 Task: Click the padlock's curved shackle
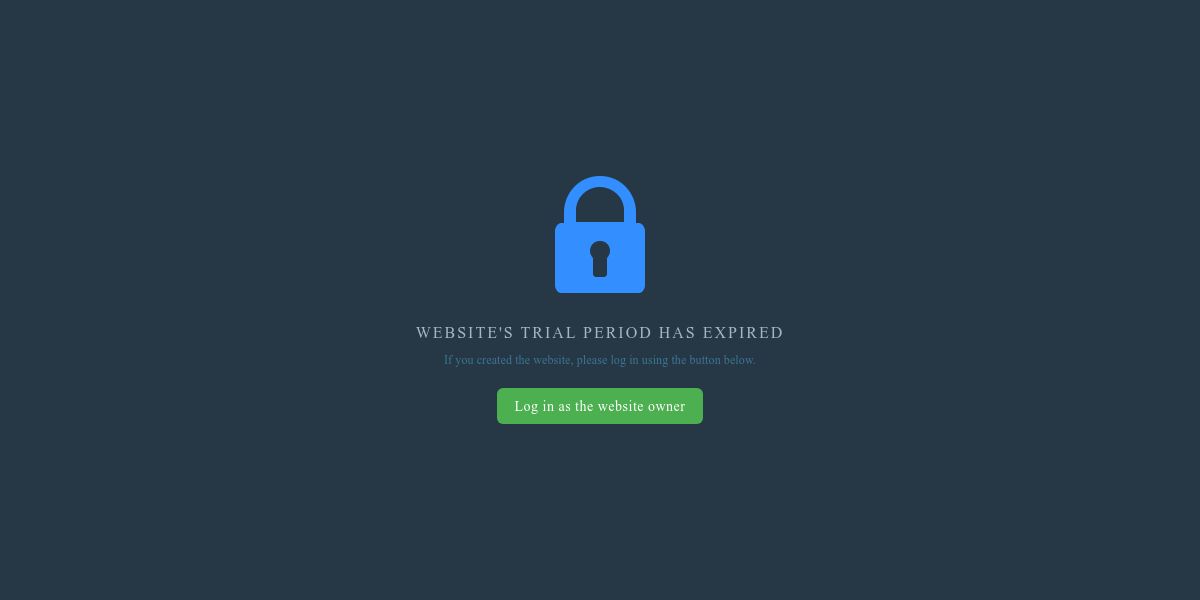pos(600,200)
